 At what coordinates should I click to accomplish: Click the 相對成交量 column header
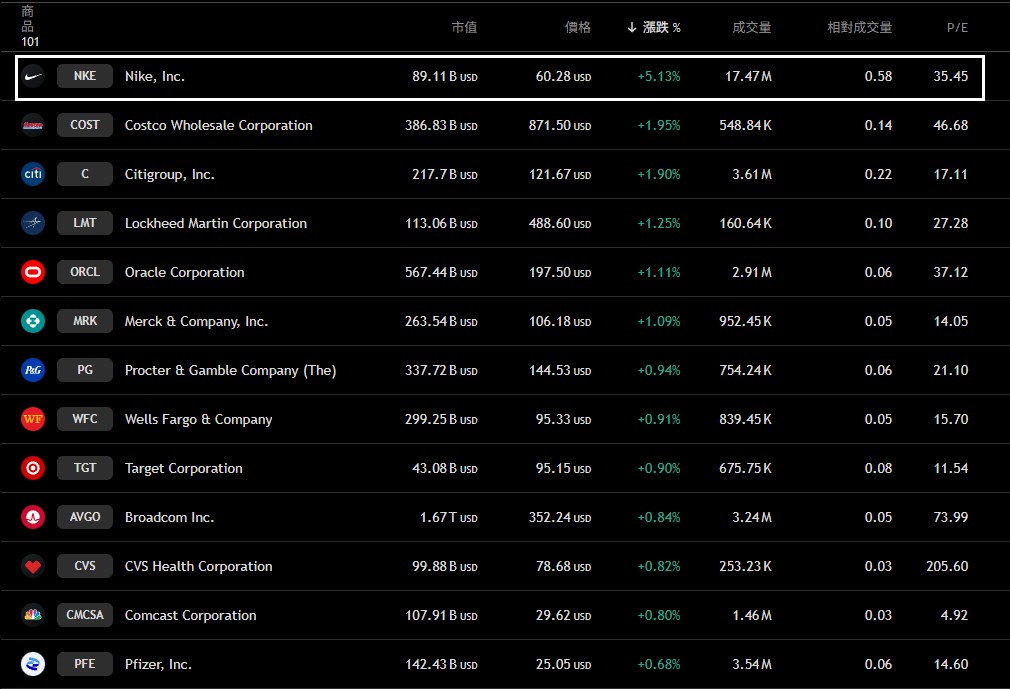click(x=859, y=27)
